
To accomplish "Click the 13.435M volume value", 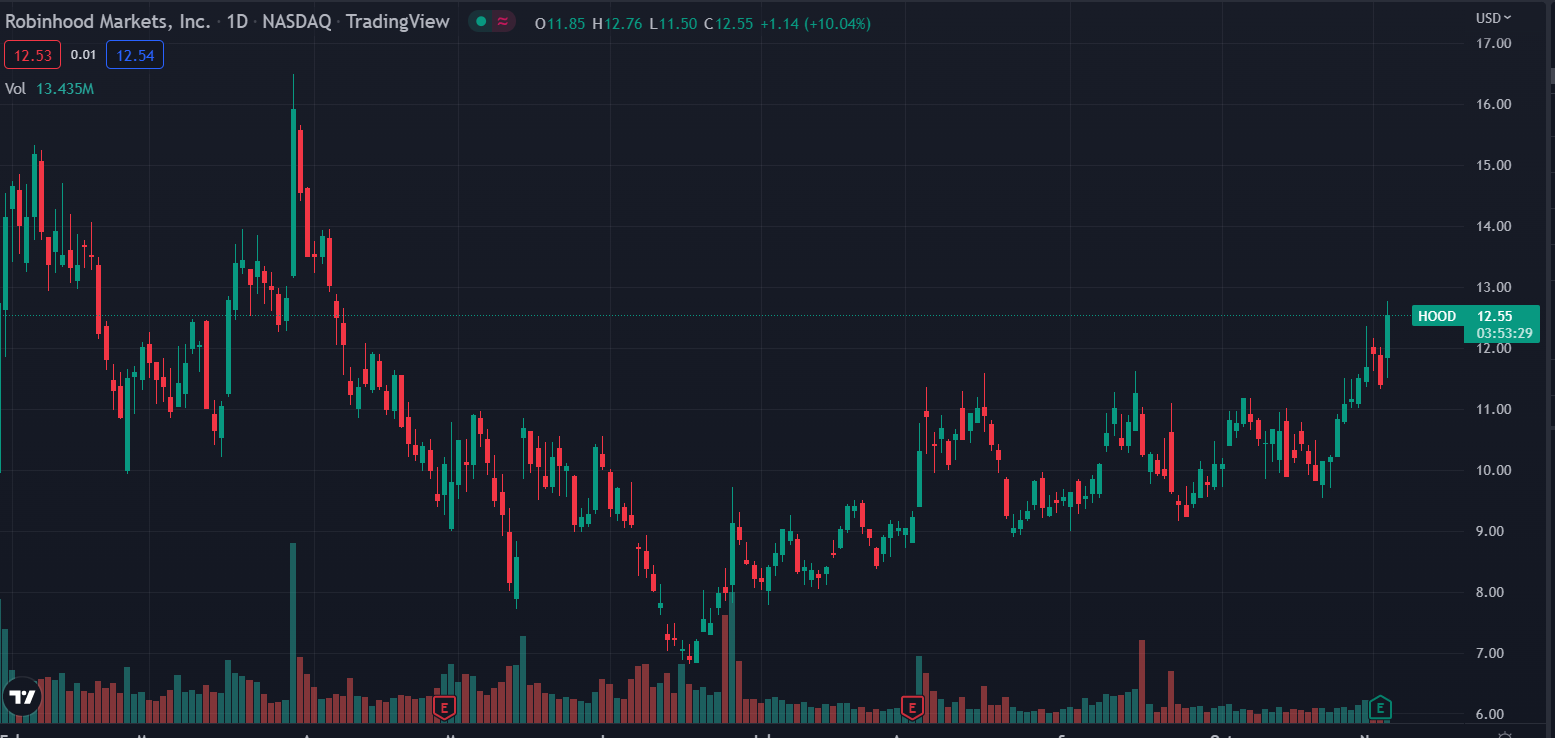I will pos(65,88).
